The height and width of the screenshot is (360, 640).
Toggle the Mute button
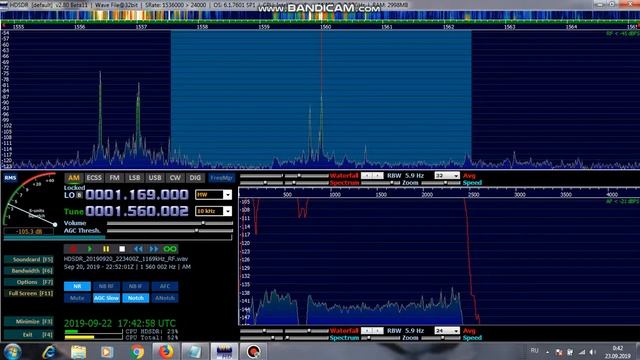pyautogui.click(x=77, y=298)
